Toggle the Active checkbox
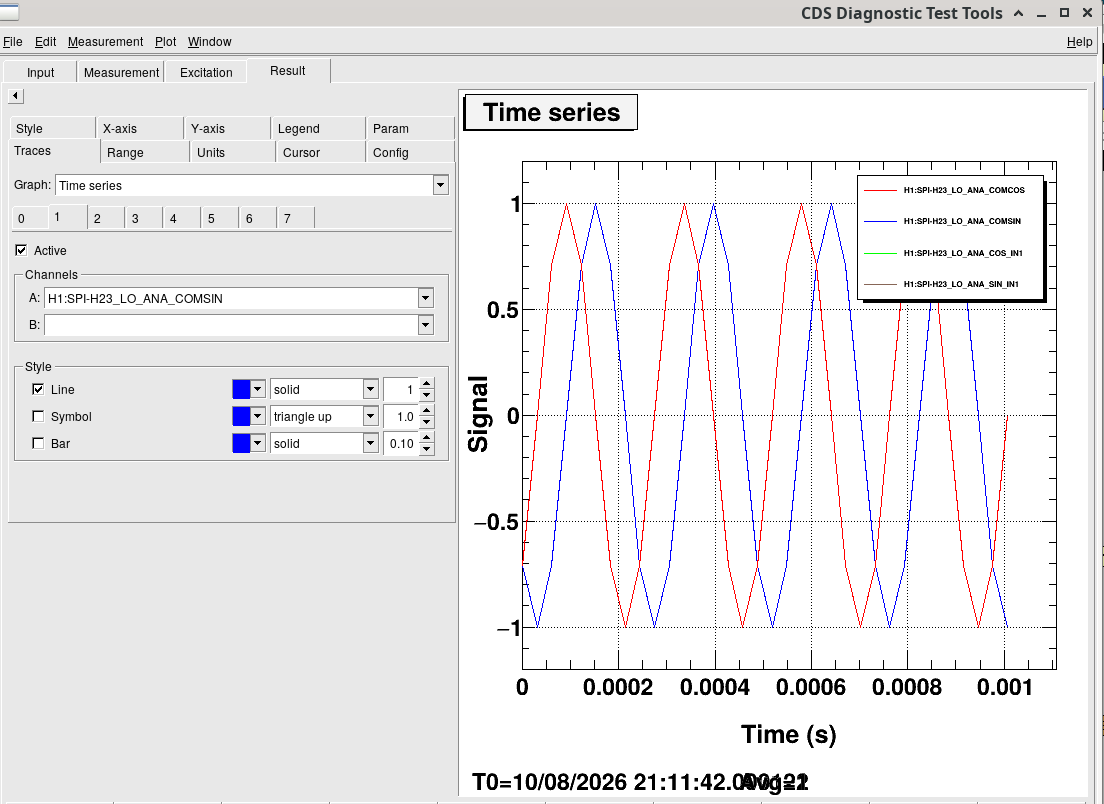Image resolution: width=1104 pixels, height=804 pixels. (x=21, y=250)
